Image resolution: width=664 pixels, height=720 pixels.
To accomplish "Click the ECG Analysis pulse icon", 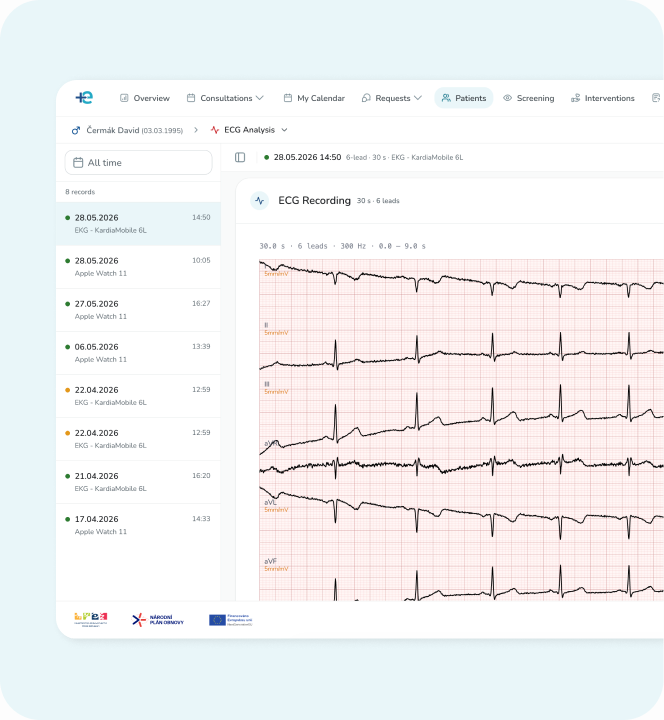I will tap(214, 130).
